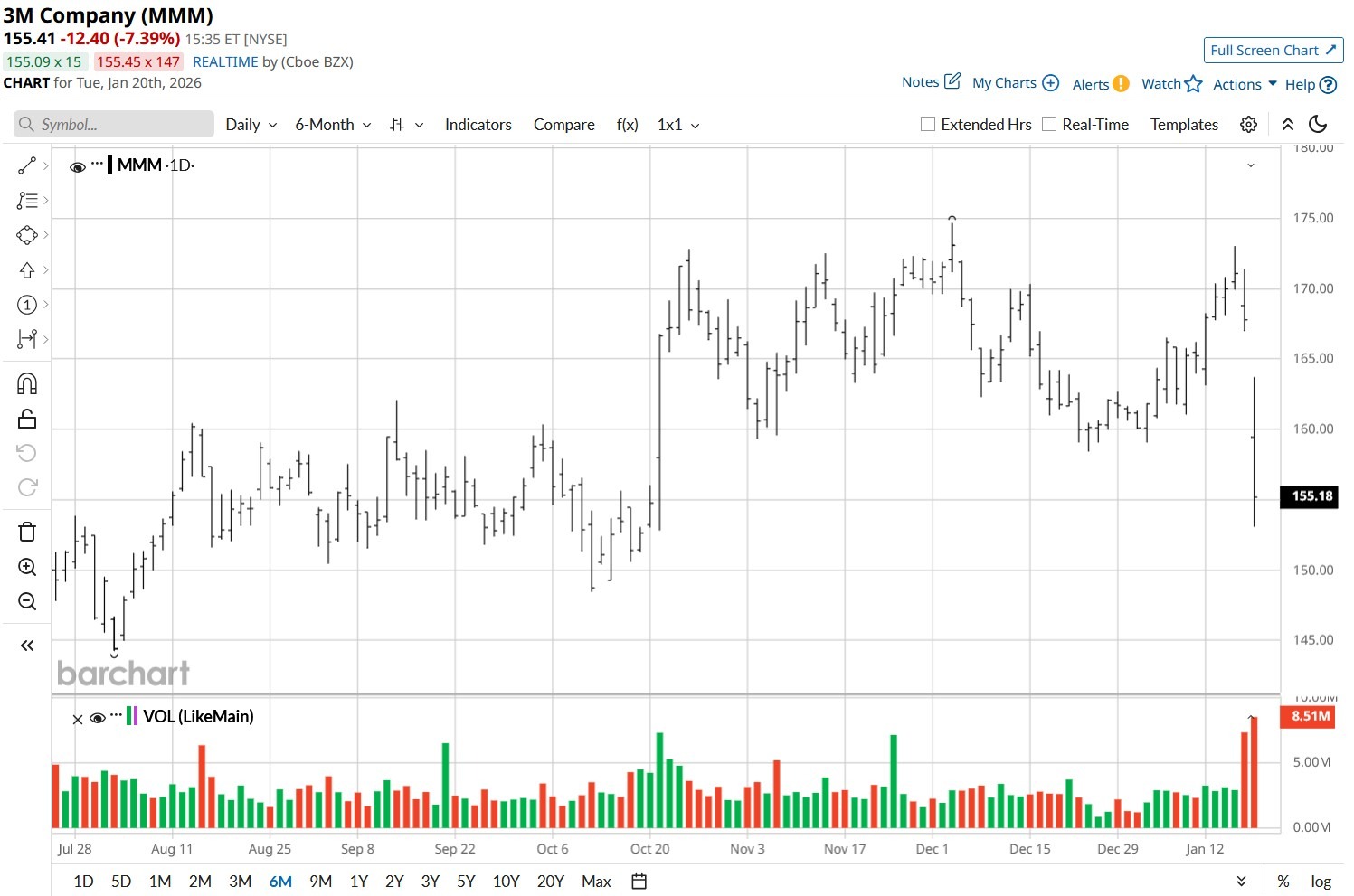Select the measure range tool
Screen dimensions: 1354x896
coord(27,339)
